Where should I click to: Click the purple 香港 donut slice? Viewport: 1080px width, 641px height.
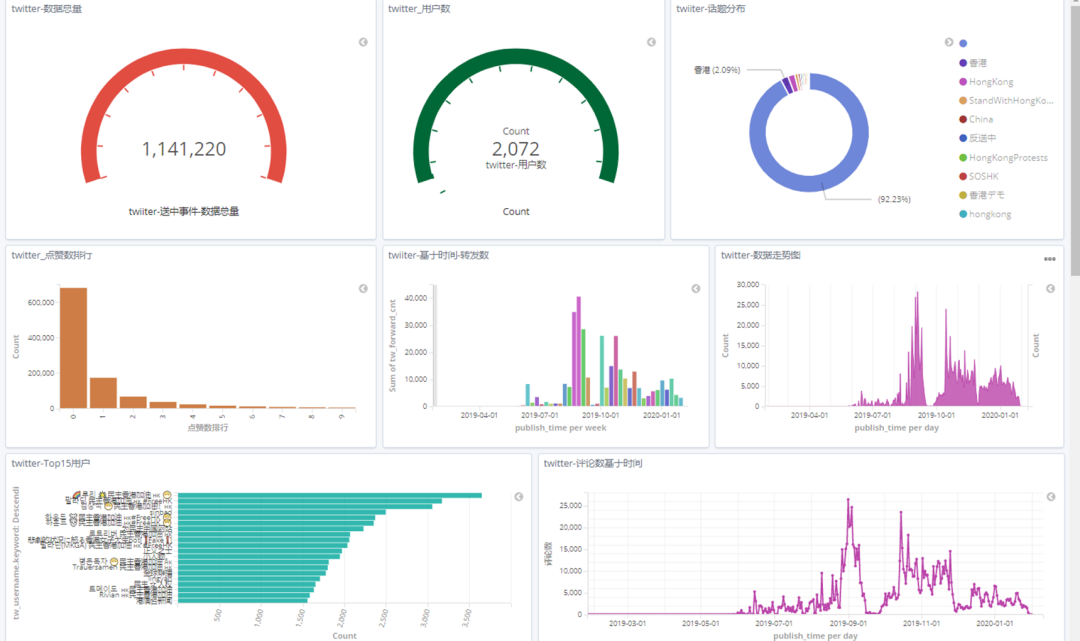(786, 85)
